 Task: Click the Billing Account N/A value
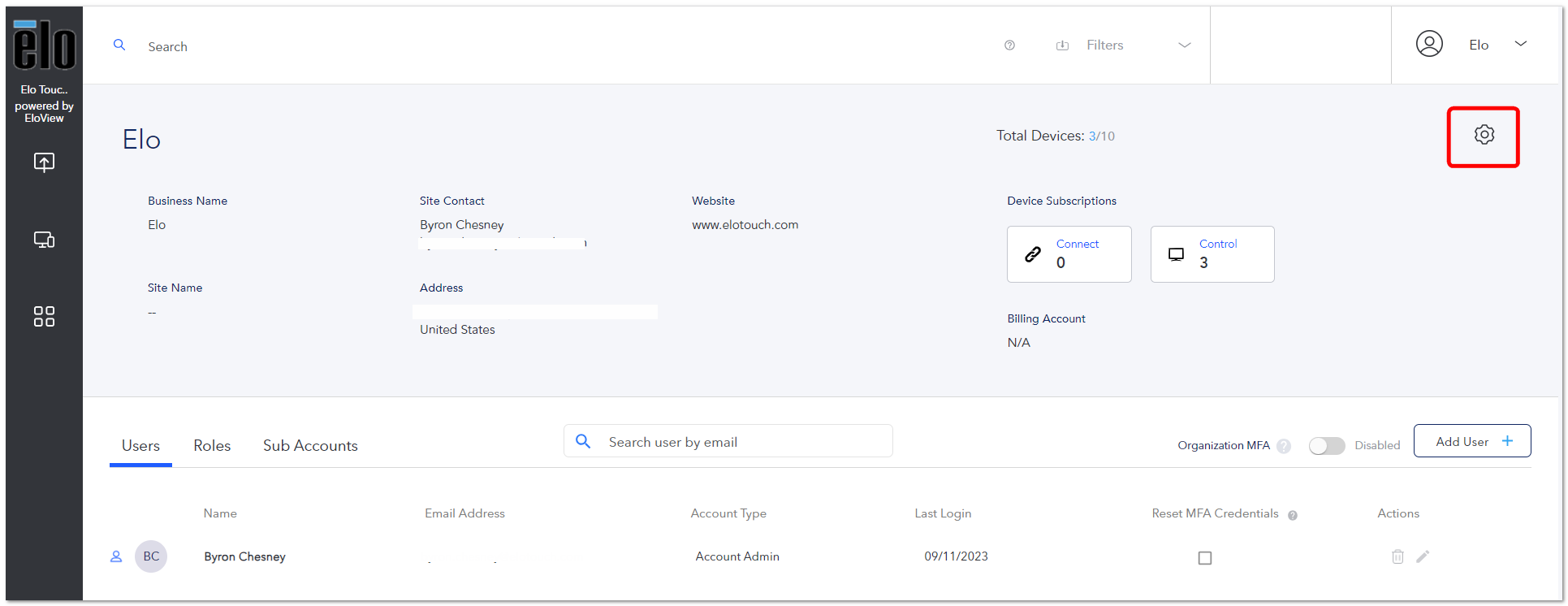tap(1018, 343)
